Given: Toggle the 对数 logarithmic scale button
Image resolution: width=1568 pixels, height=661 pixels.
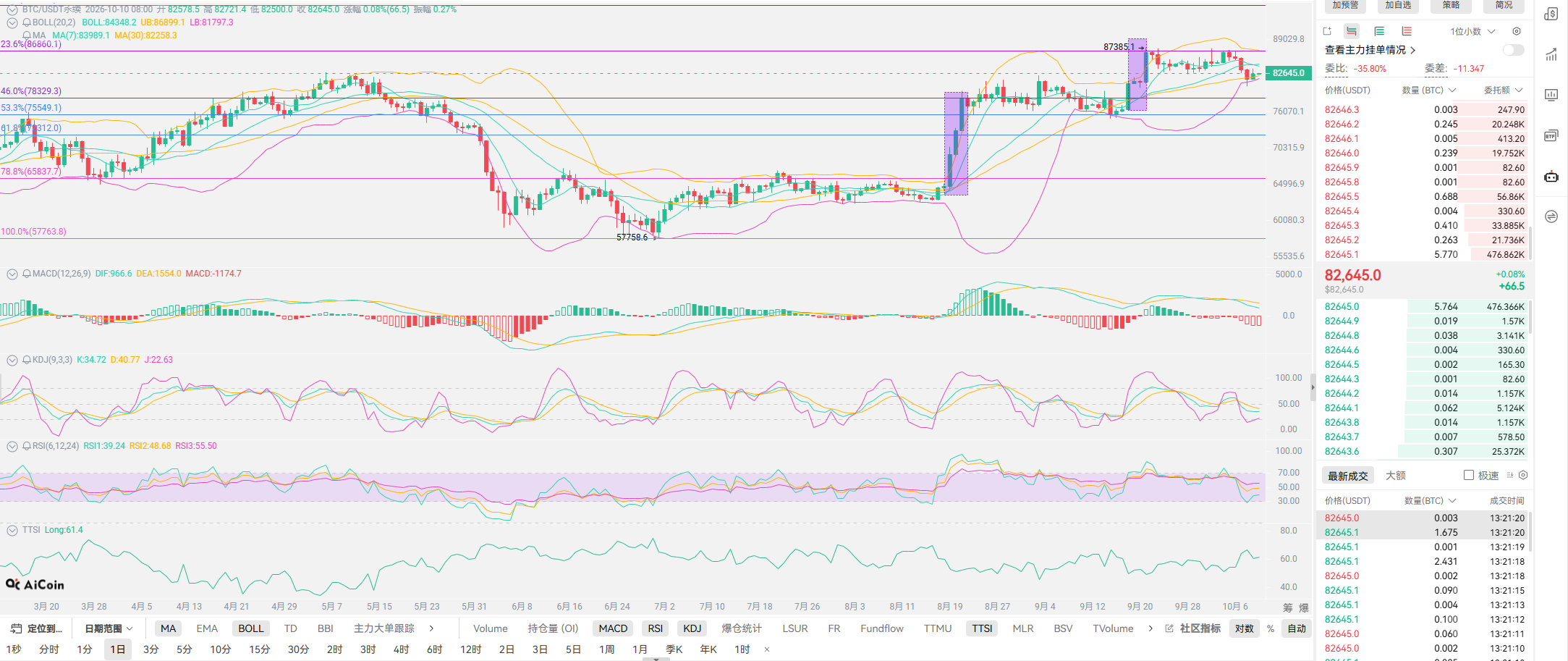Looking at the screenshot, I should click(x=1245, y=628).
